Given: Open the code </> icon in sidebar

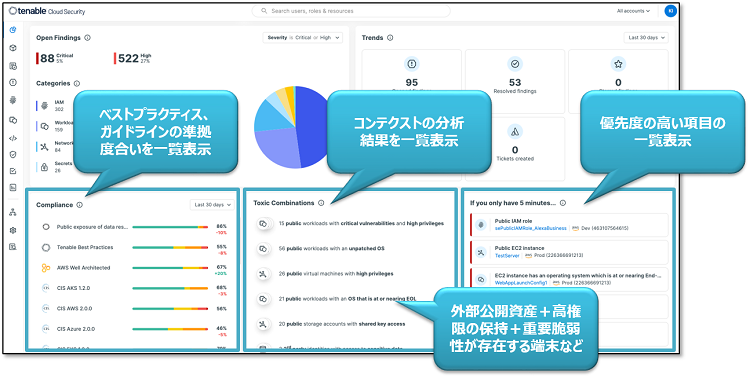Looking at the screenshot, I should click(x=13, y=138).
